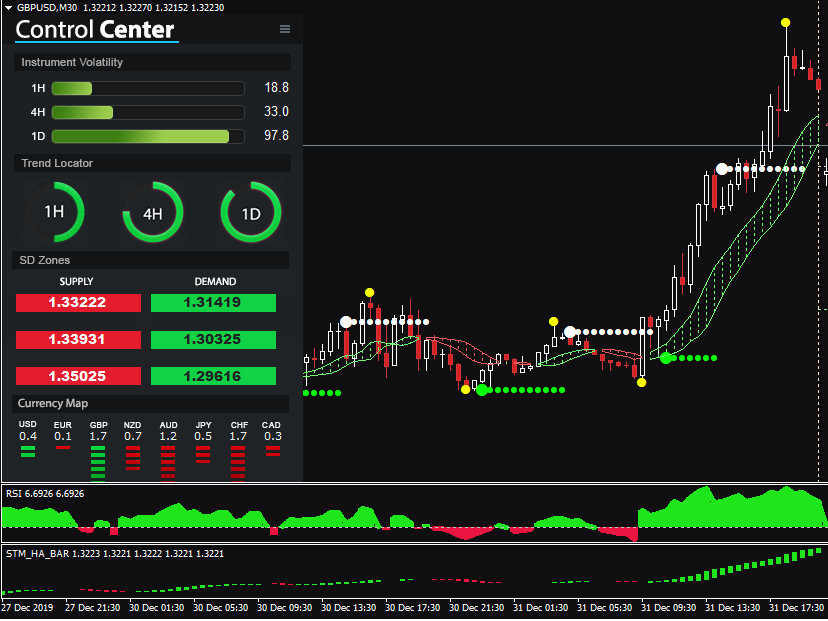This screenshot has height=621, width=828.
Task: Click demand zone level 1.29616
Action: pyautogui.click(x=213, y=376)
